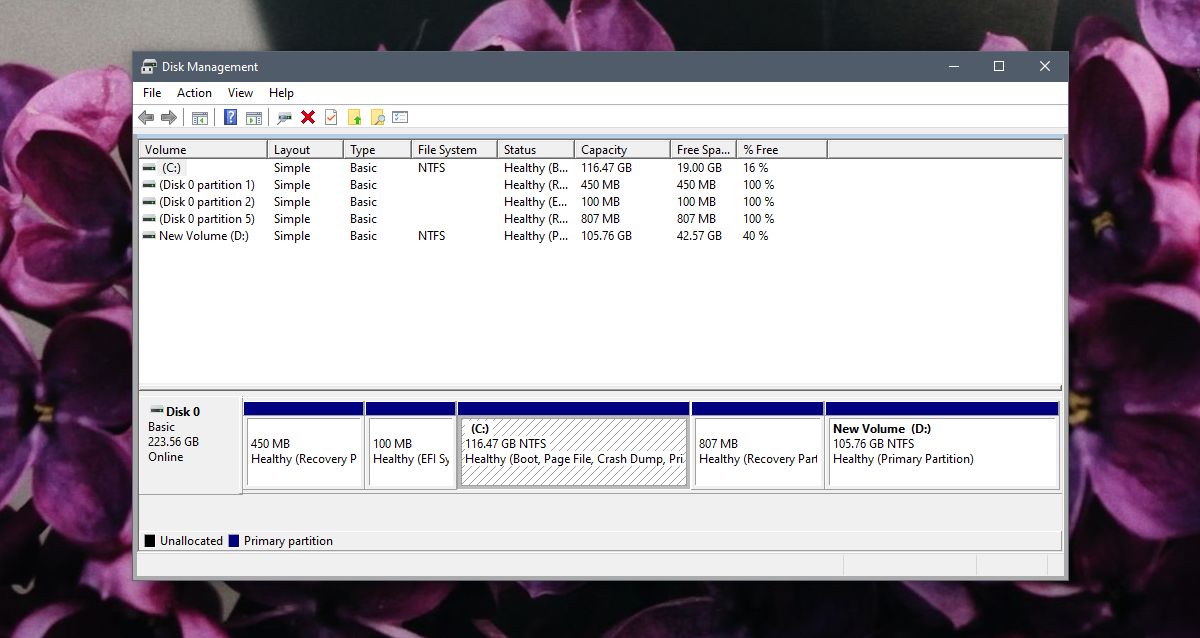Viewport: 1200px width, 638px height.
Task: Click the checkmark Properties document icon
Action: [330, 117]
